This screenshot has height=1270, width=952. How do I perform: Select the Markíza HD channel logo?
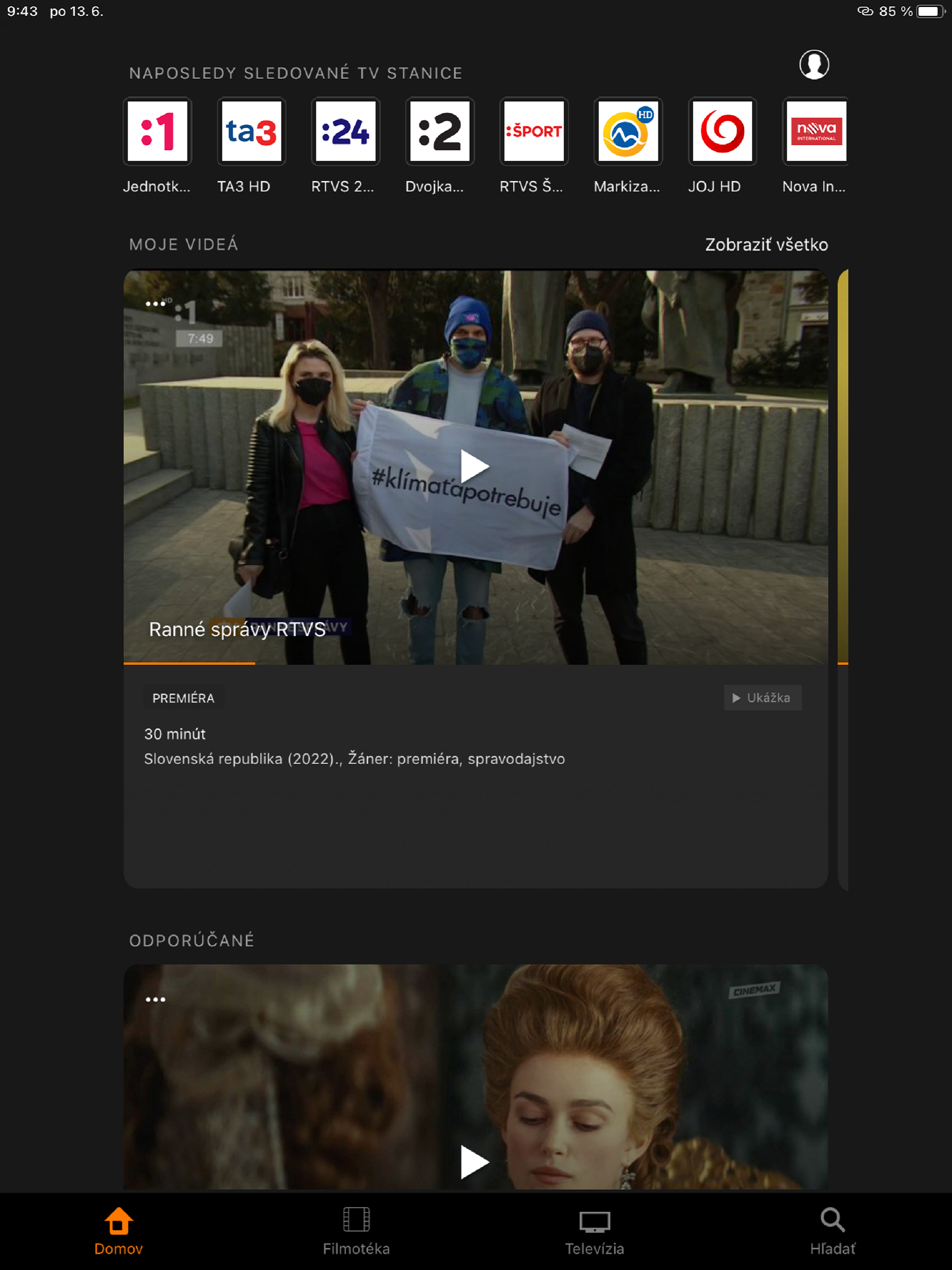tap(628, 131)
